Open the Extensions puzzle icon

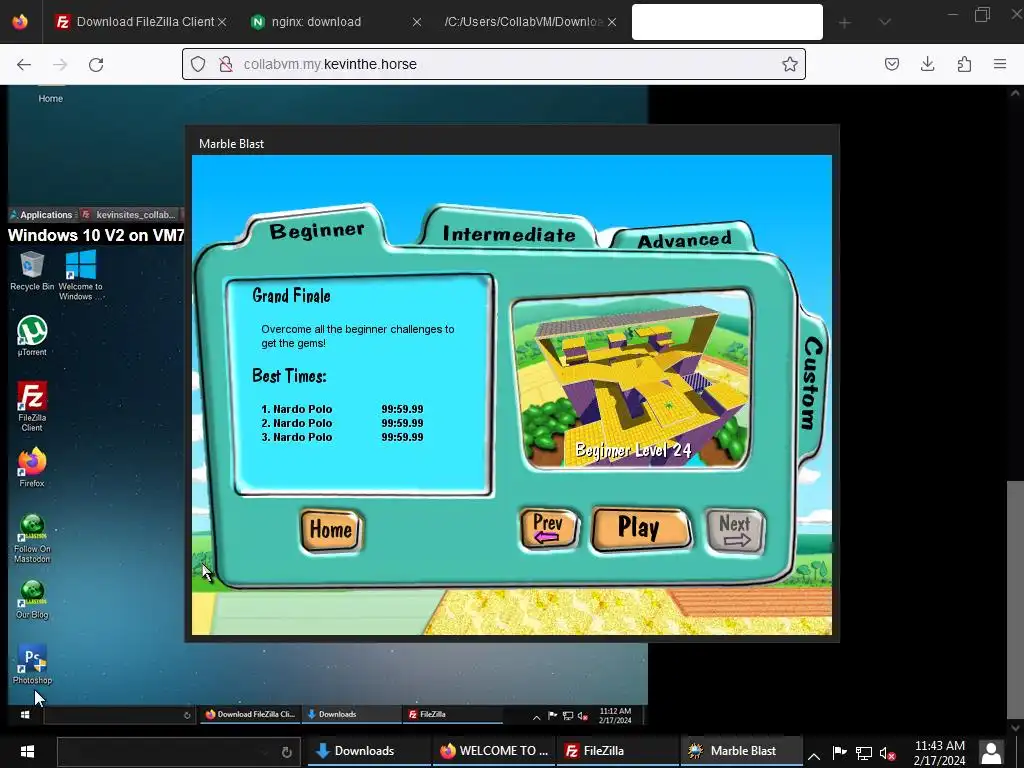(x=964, y=64)
